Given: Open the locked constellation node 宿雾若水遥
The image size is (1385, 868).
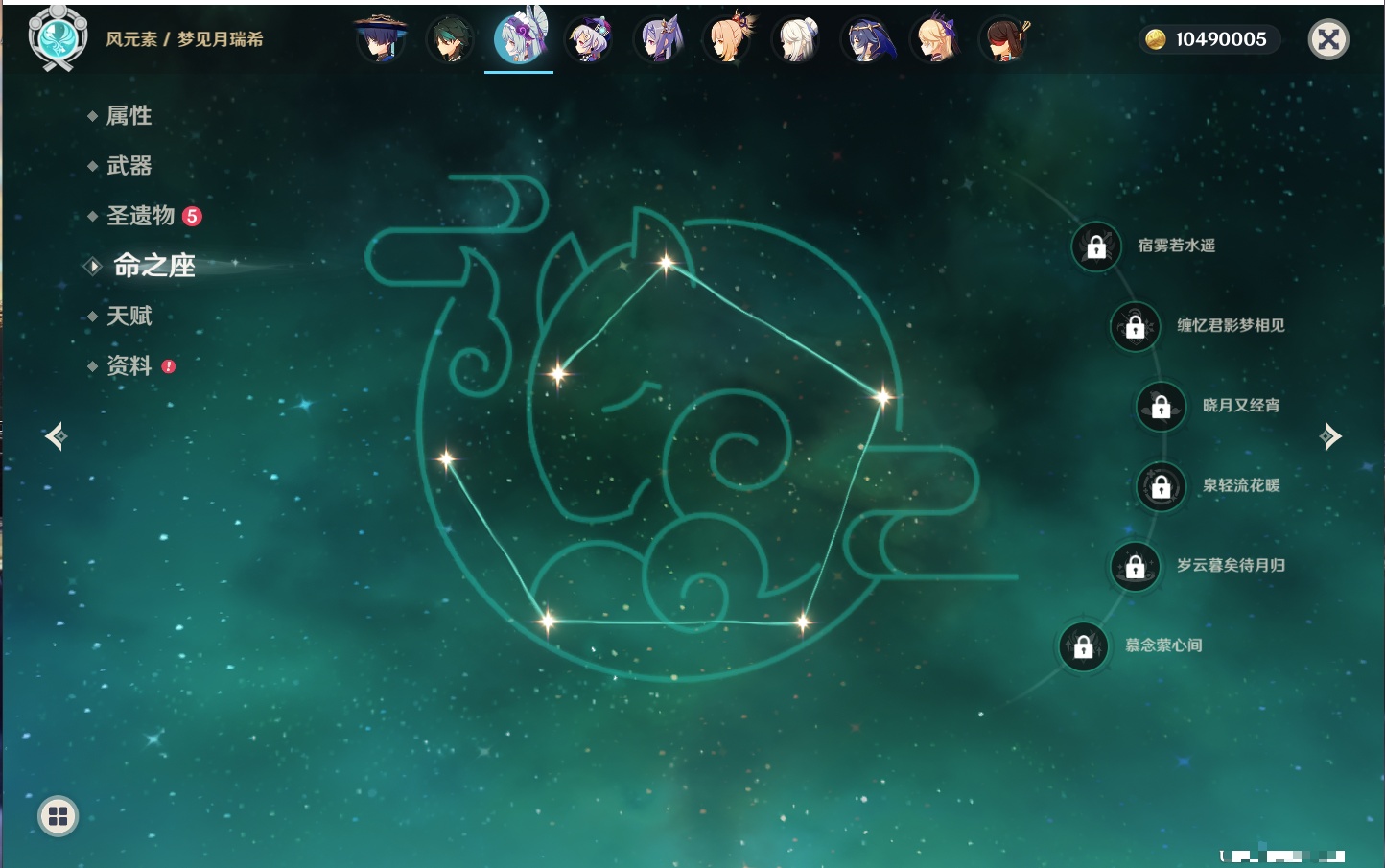Looking at the screenshot, I should click(1096, 246).
